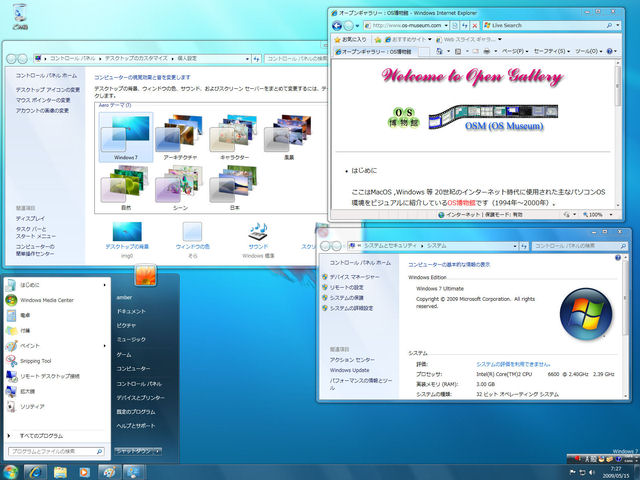Screen dimensions: 640x480
Task: Open Windows Explorer folder icon on taskbar
Action: pos(60,472)
